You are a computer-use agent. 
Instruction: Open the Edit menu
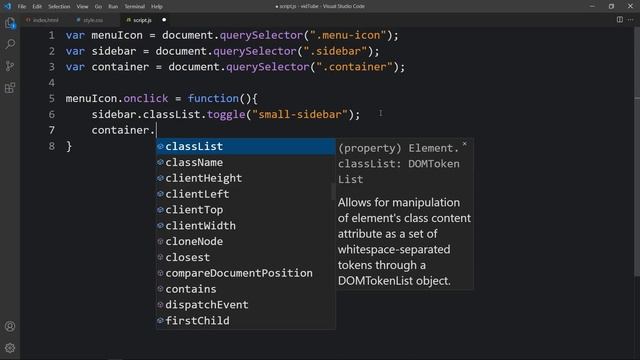37,7
